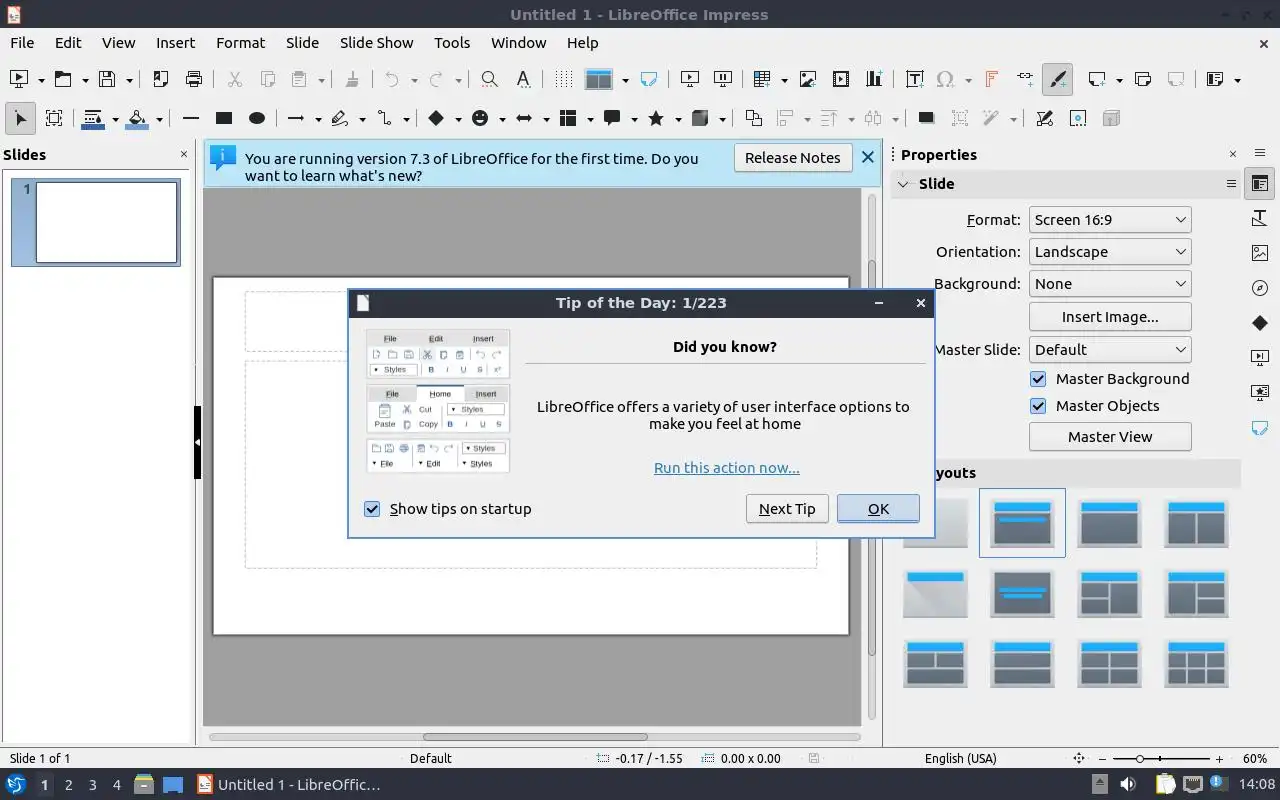Click the Show Draw Functions icon
This screenshot has width=1280, height=800.
click(1057, 79)
